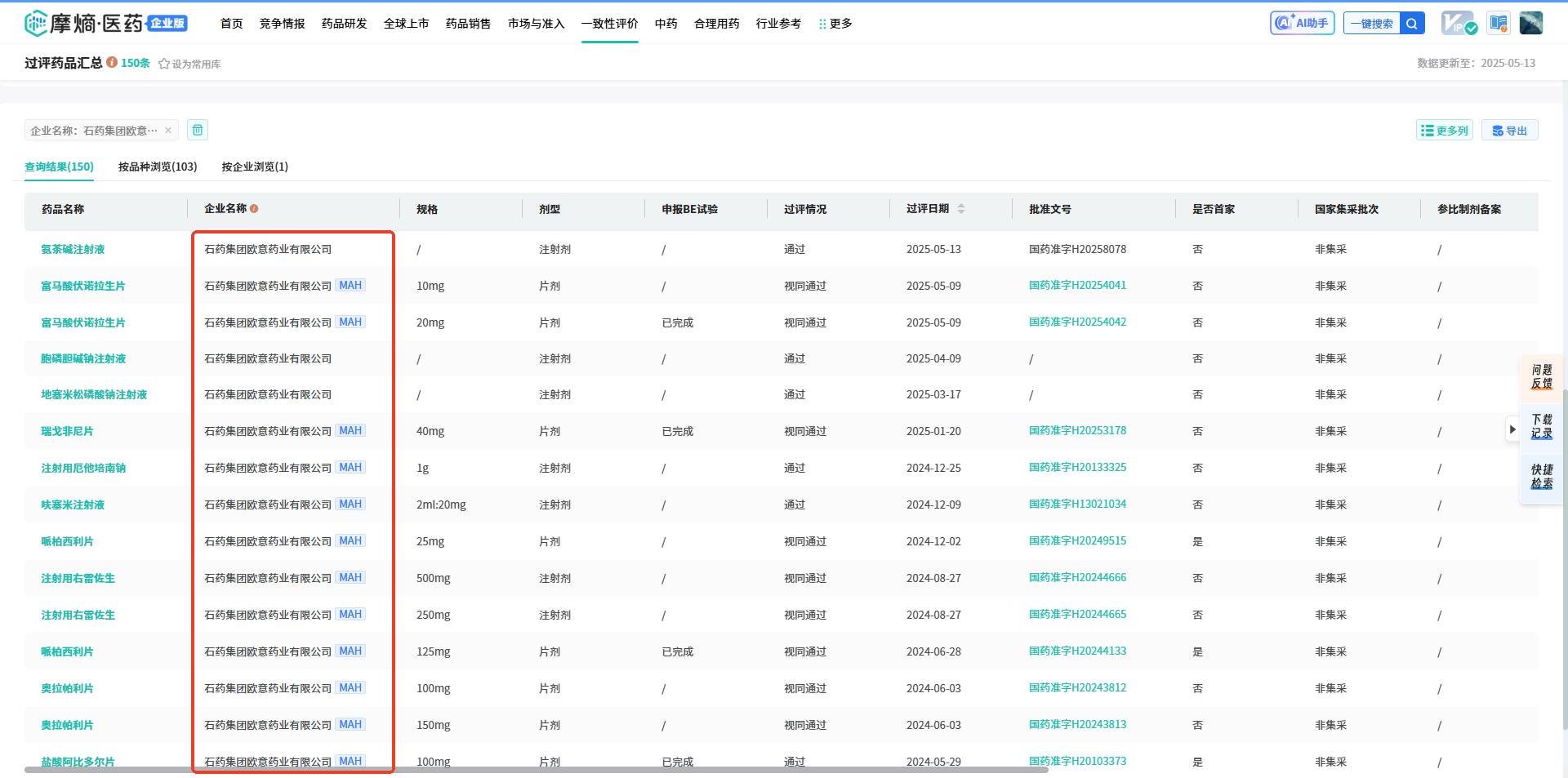Screen dimensions: 1568x778
Task: Open 药品研发 navigation menu
Action: (x=345, y=24)
